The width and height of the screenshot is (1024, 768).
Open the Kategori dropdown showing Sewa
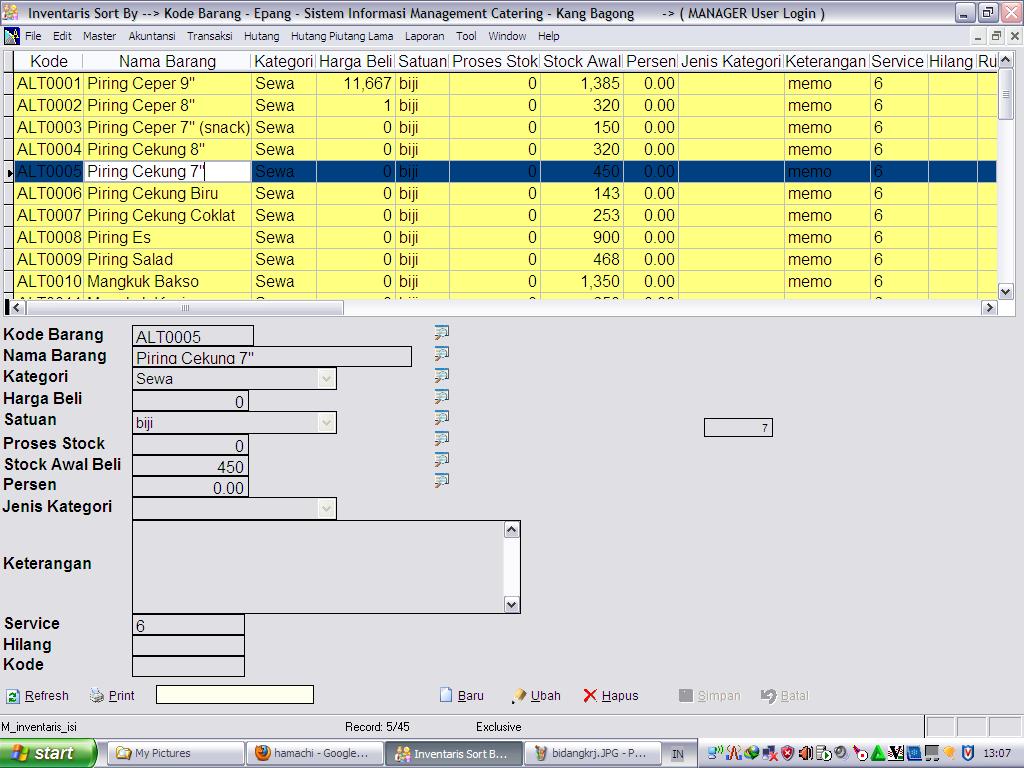(326, 379)
